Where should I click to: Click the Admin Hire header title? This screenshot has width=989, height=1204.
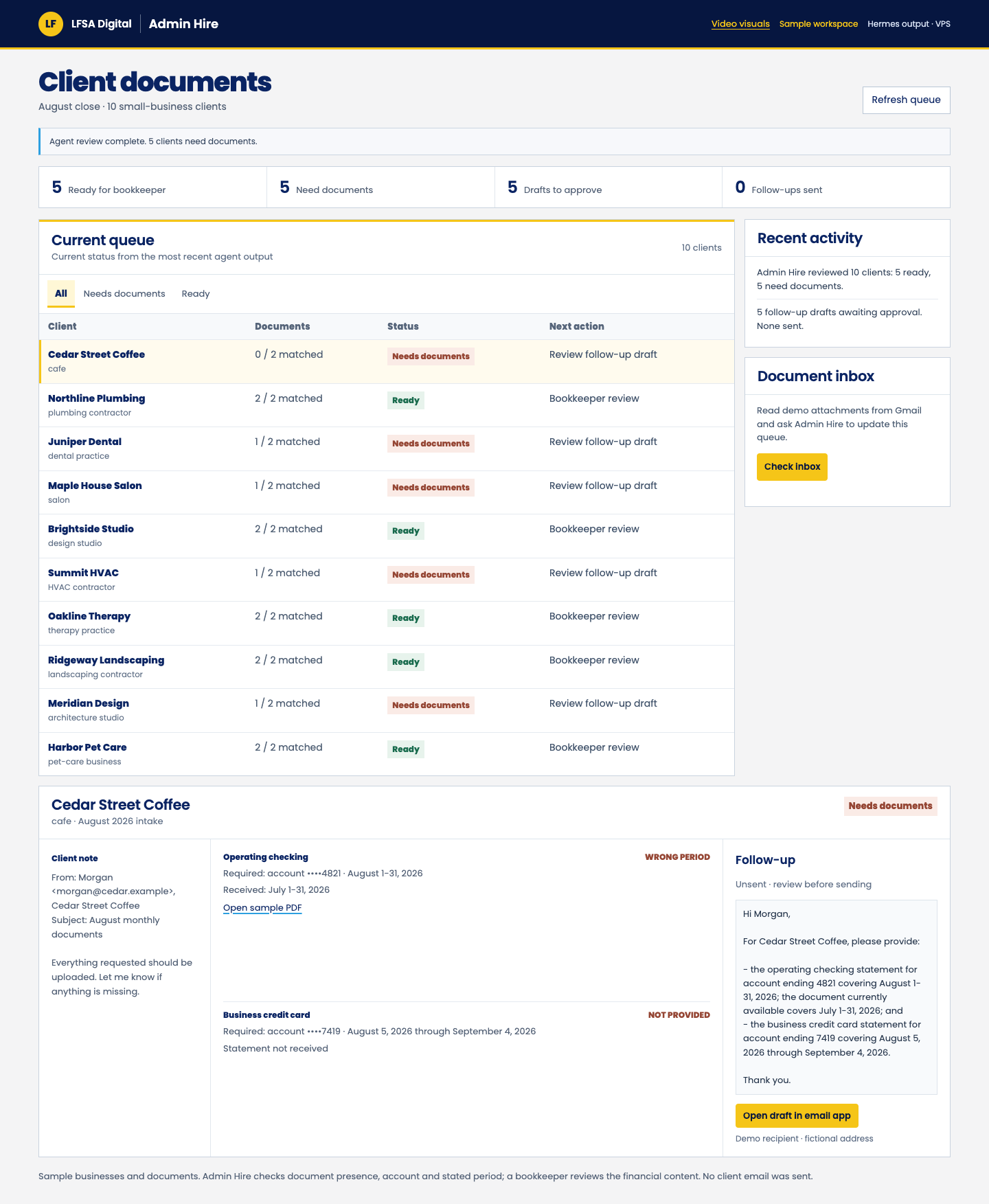[x=183, y=24]
